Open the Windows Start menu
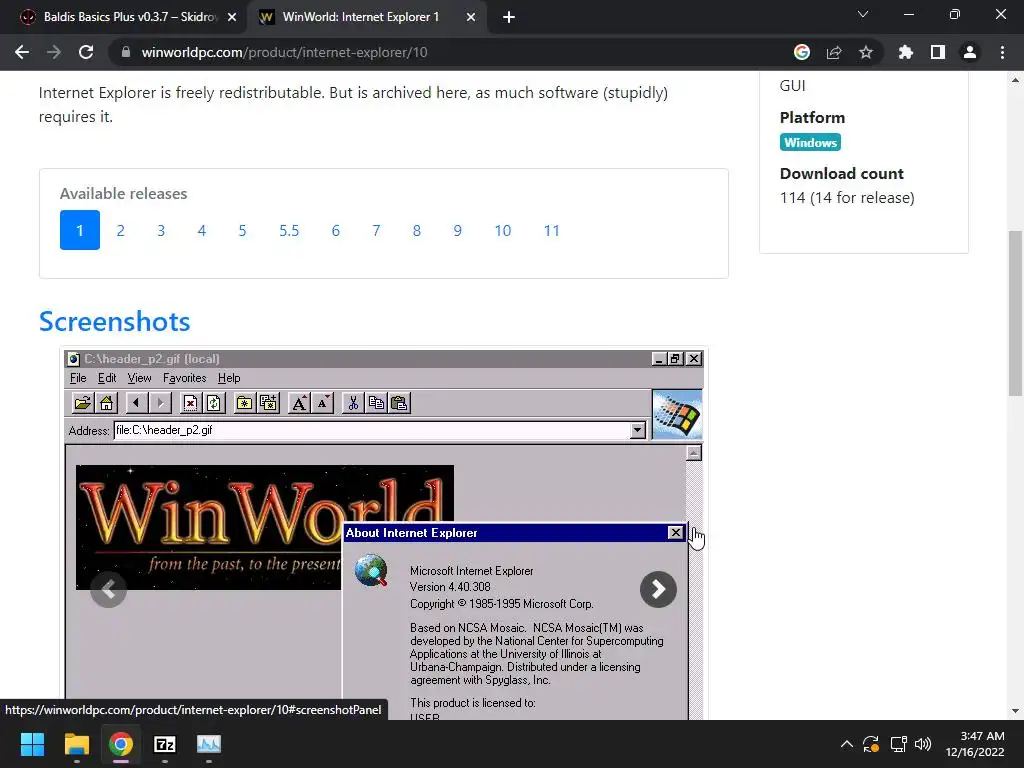This screenshot has height=768, width=1024. (x=32, y=744)
